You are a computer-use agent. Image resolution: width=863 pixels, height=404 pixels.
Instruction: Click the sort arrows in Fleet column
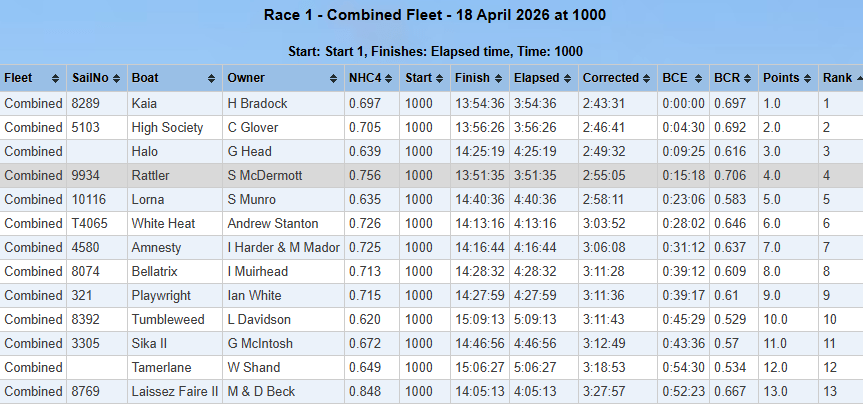click(x=58, y=78)
